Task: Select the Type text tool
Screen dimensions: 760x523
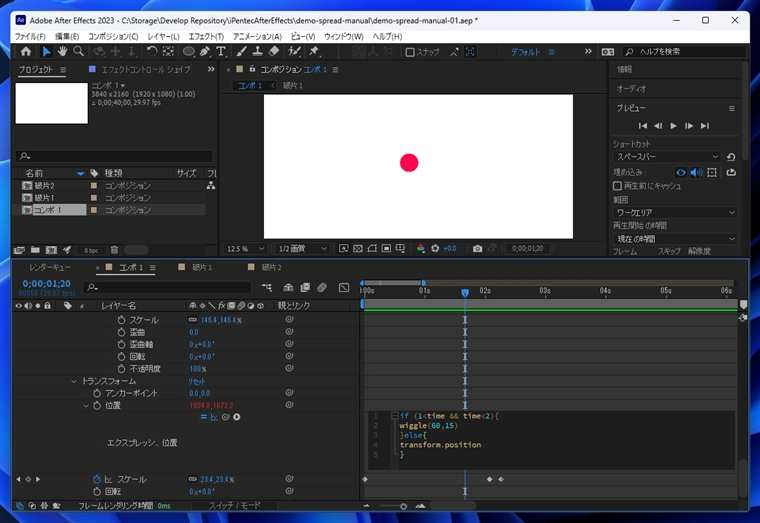Action: click(x=221, y=51)
